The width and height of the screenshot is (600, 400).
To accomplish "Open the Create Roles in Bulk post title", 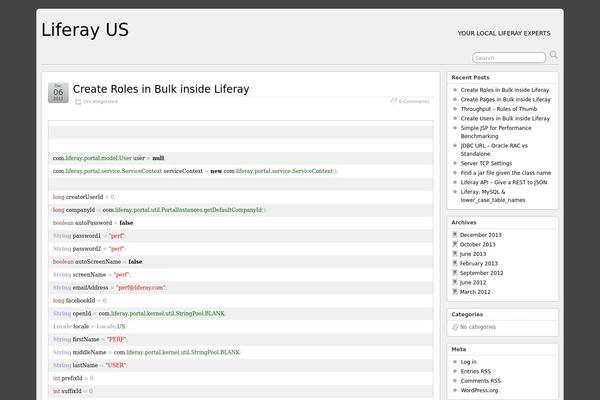I will (161, 89).
